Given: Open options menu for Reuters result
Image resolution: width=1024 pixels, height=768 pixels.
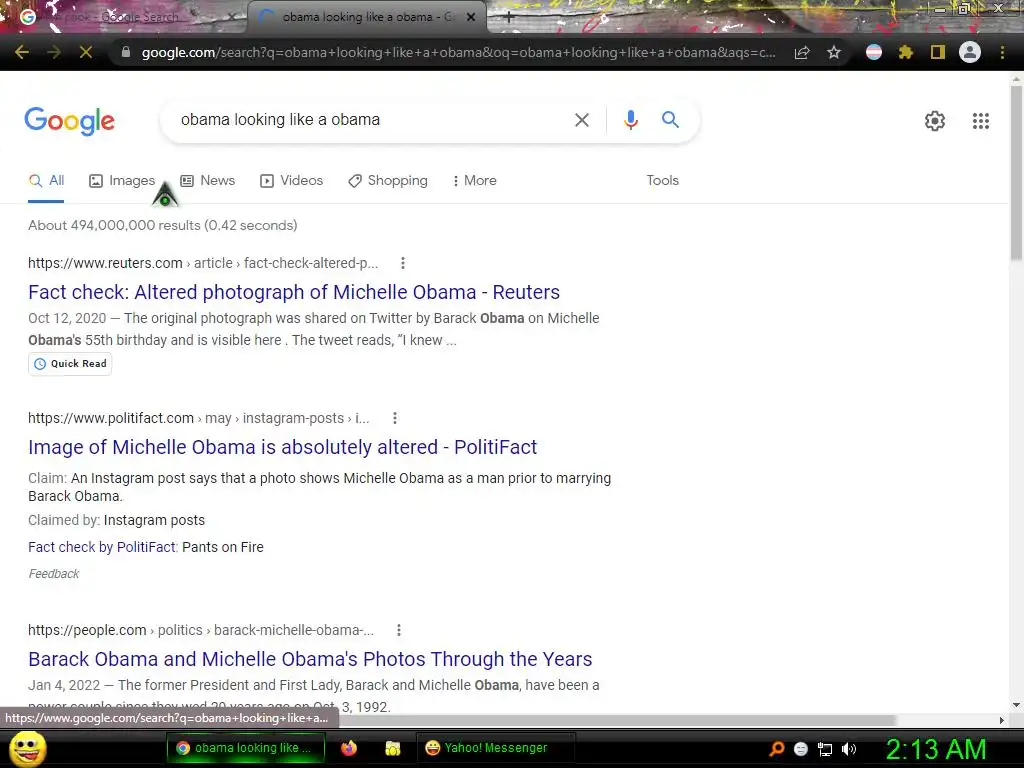Looking at the screenshot, I should tap(403, 263).
